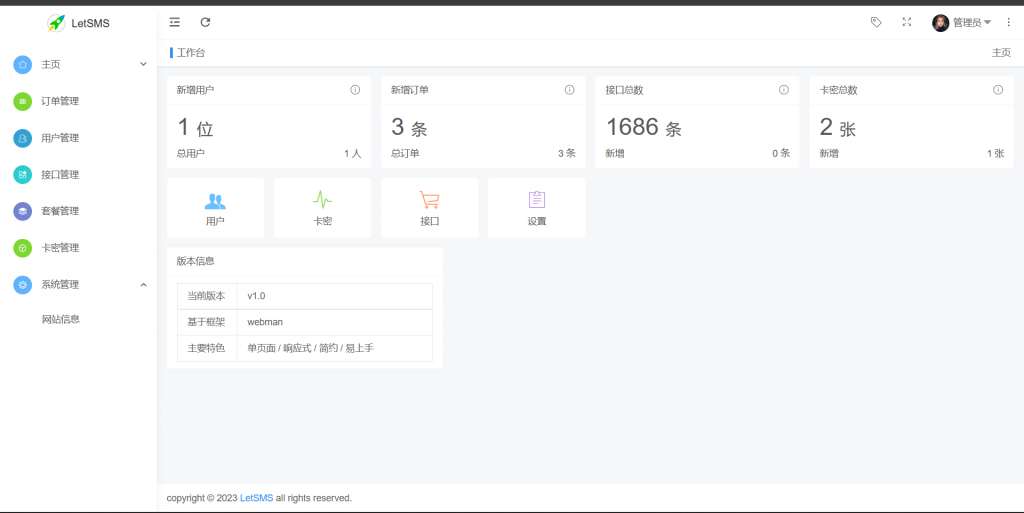Expand the 主页 menu chevron
This screenshot has width=1024, height=513.
[x=143, y=64]
